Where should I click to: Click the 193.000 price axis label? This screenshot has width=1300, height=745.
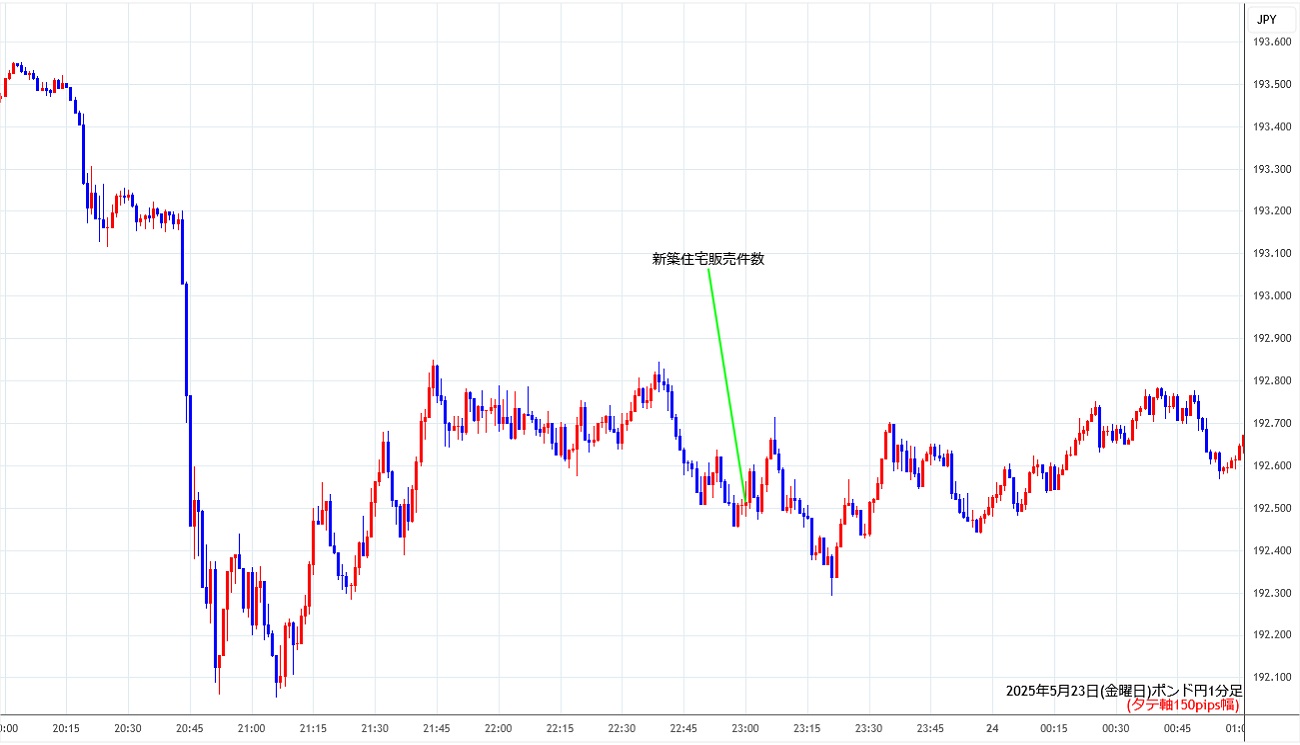(1272, 296)
